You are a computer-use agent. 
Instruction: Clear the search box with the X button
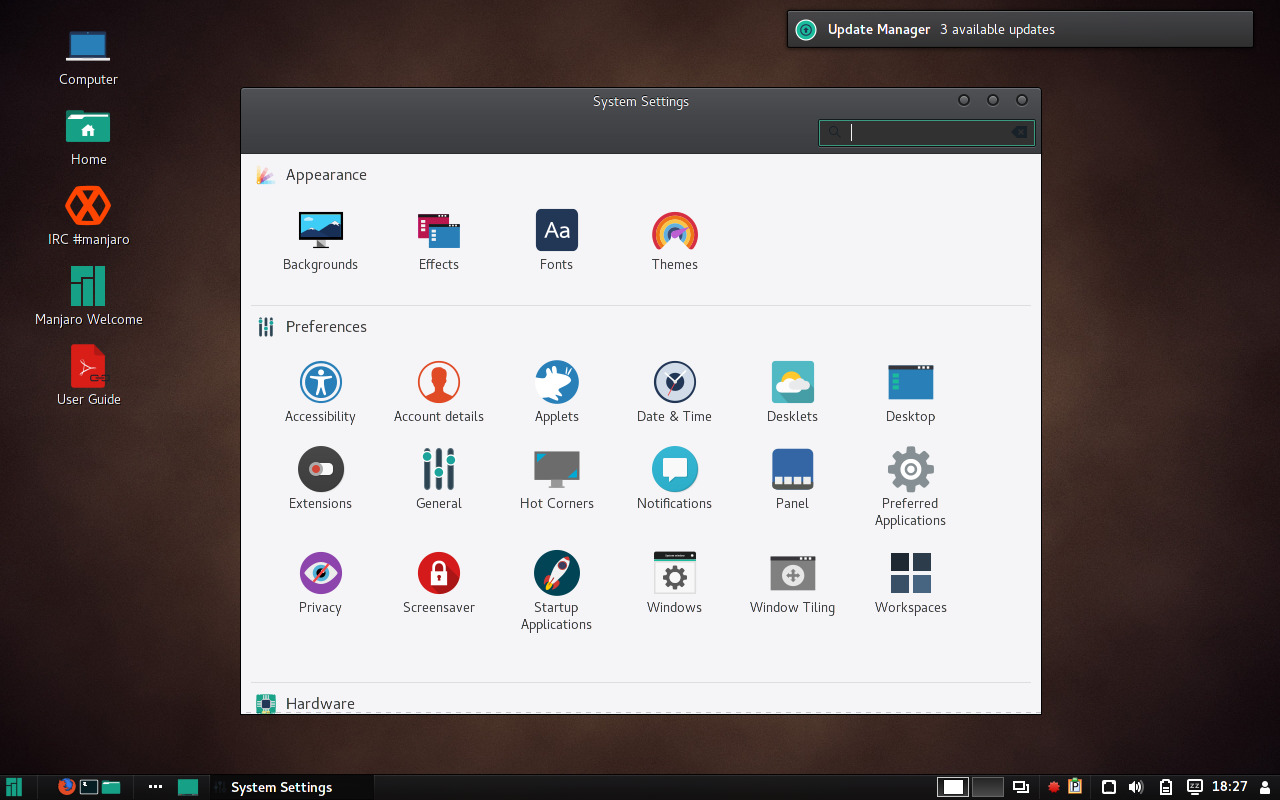(1019, 132)
